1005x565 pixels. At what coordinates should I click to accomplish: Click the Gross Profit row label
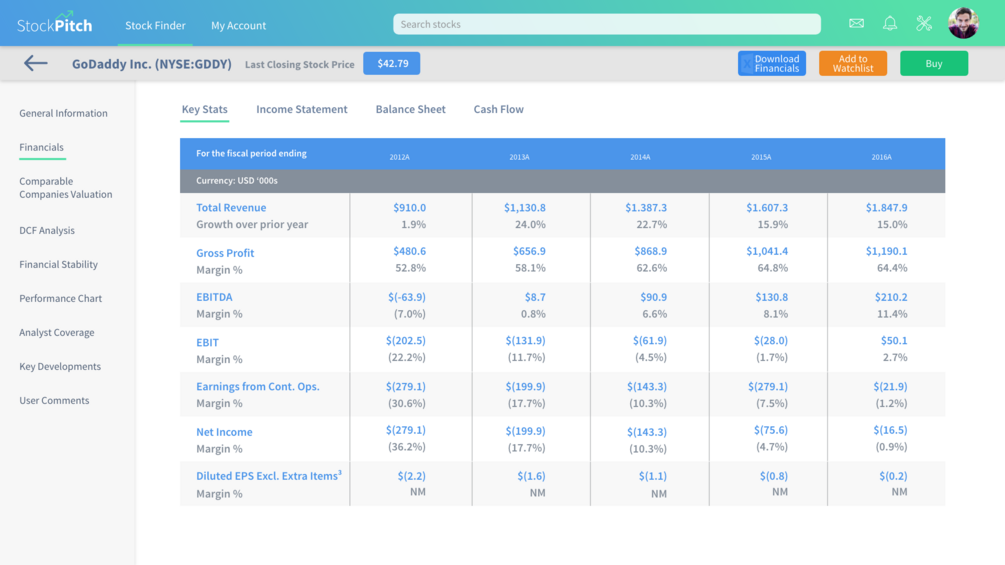coord(225,253)
